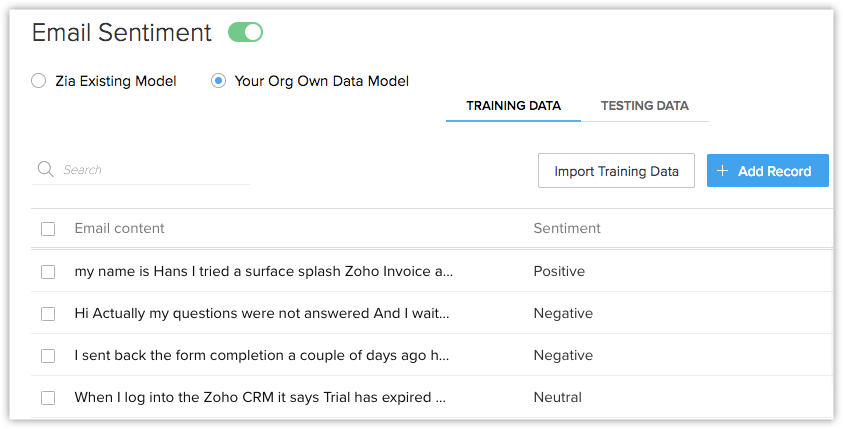The height and width of the screenshot is (429, 843).
Task: Check the select-all checkbox beside Email content
Action: click(48, 229)
